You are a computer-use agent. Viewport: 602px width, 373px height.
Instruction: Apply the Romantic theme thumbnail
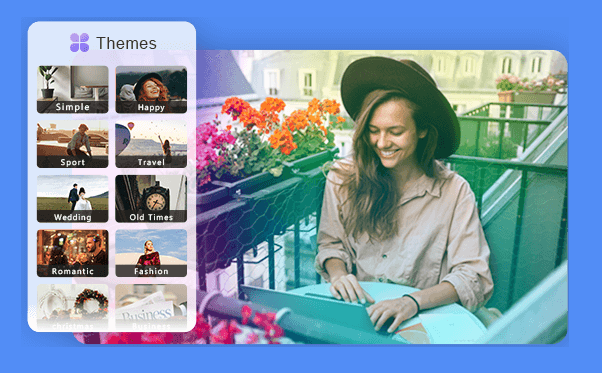[73, 253]
